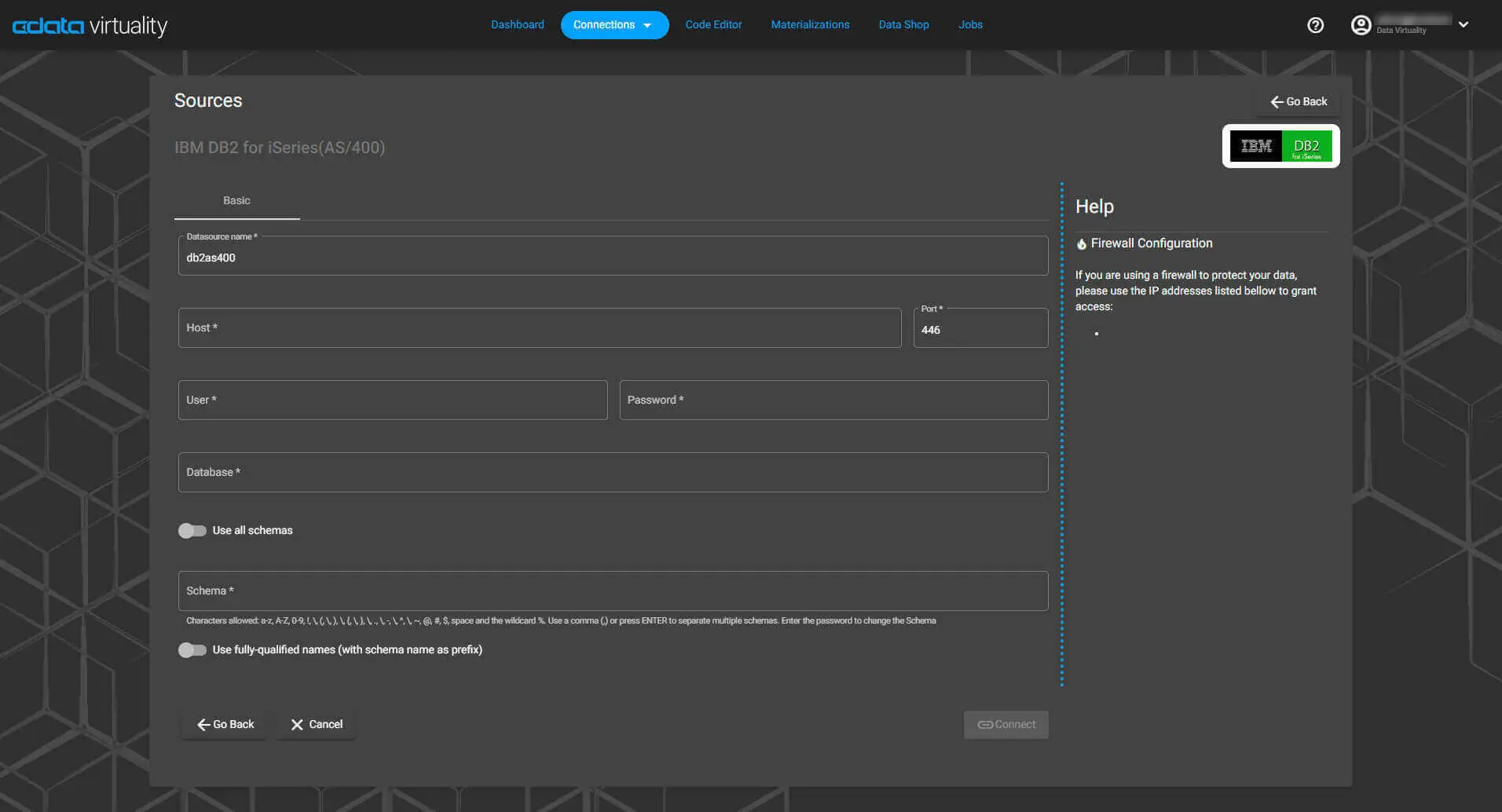1502x812 pixels.
Task: Focus the Password field
Action: click(833, 401)
